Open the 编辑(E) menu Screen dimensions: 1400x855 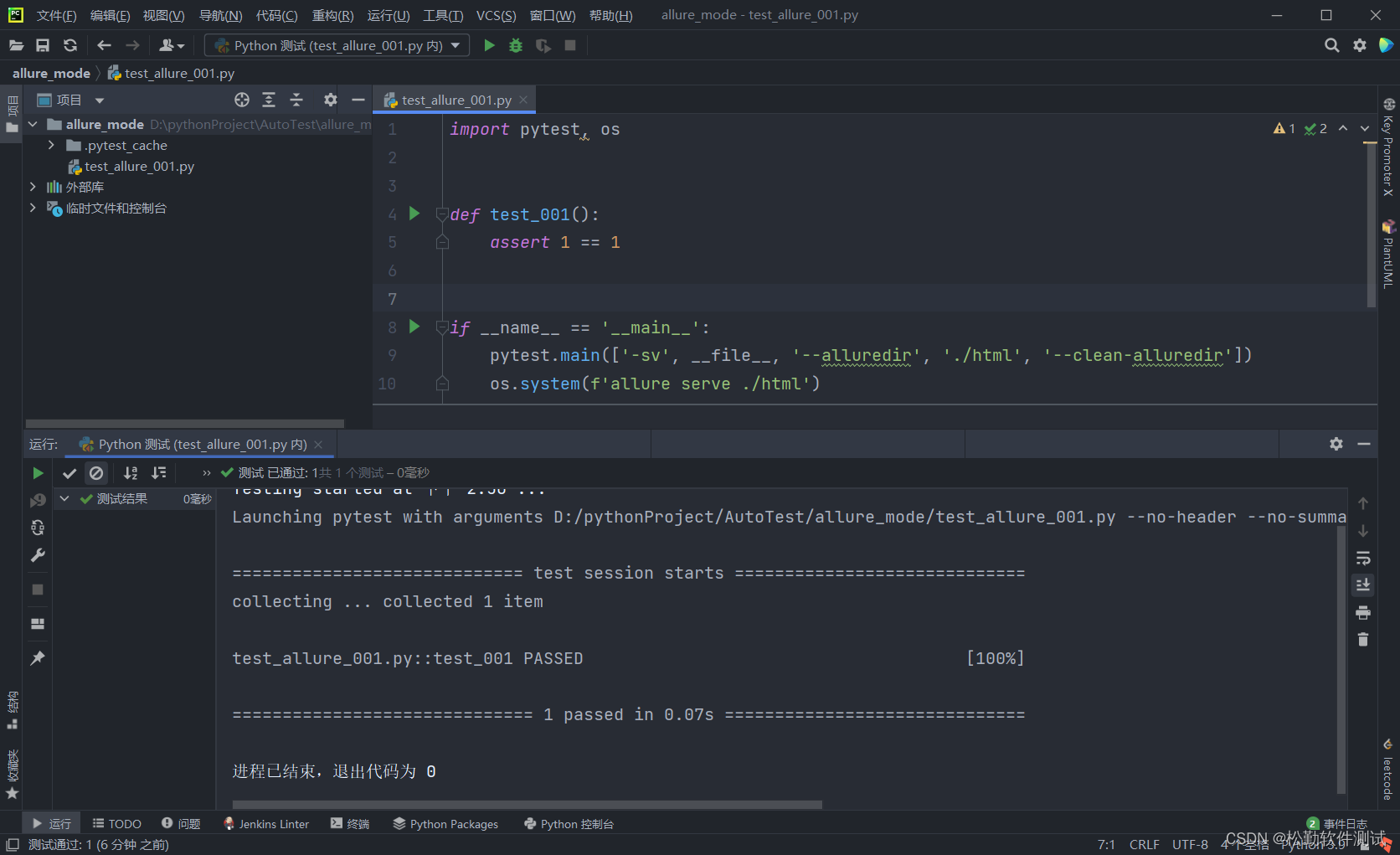(110, 15)
